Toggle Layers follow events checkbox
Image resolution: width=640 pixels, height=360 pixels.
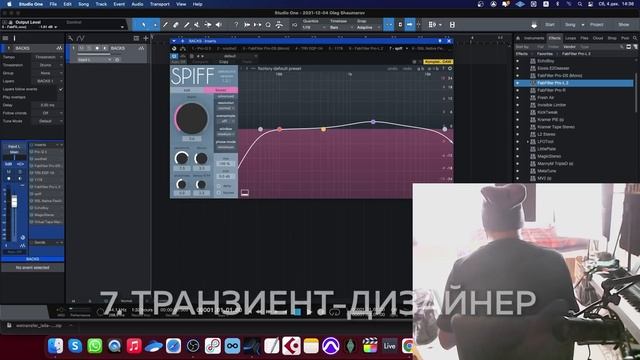[x=60, y=89]
